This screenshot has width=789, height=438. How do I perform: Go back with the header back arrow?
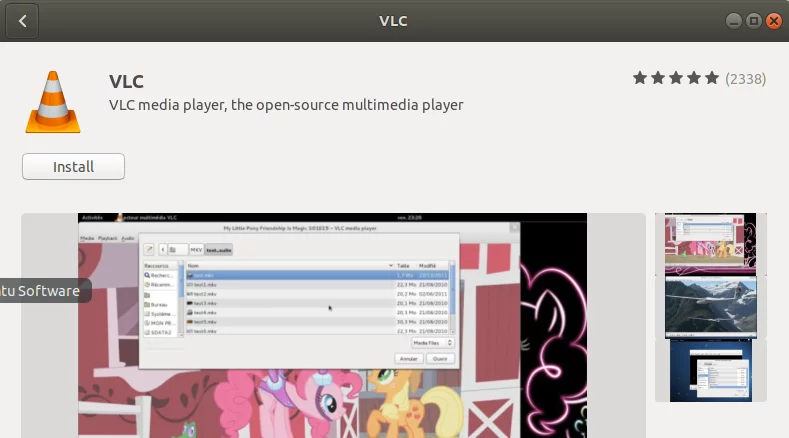point(22,21)
